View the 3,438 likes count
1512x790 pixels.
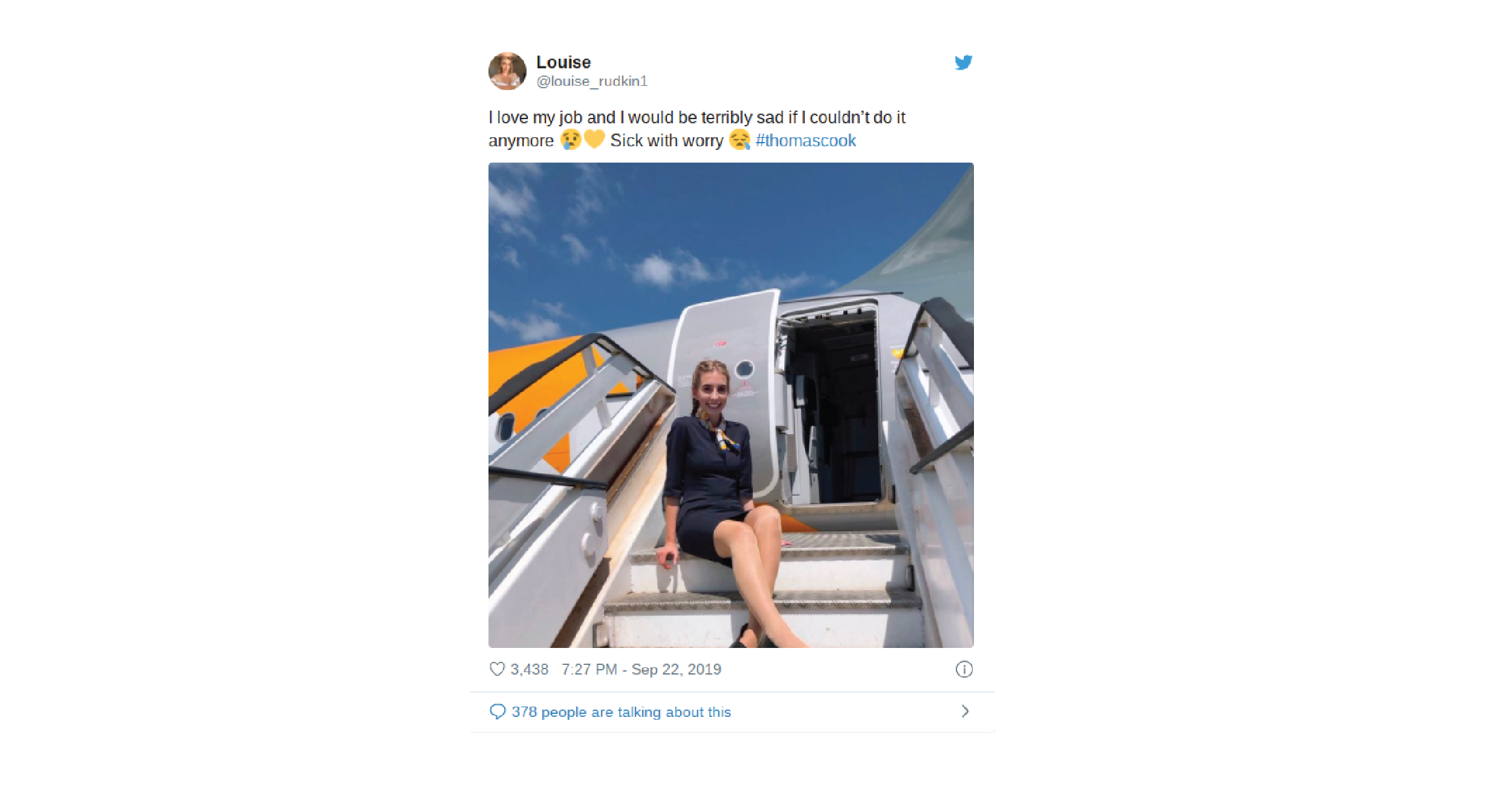tap(530, 669)
